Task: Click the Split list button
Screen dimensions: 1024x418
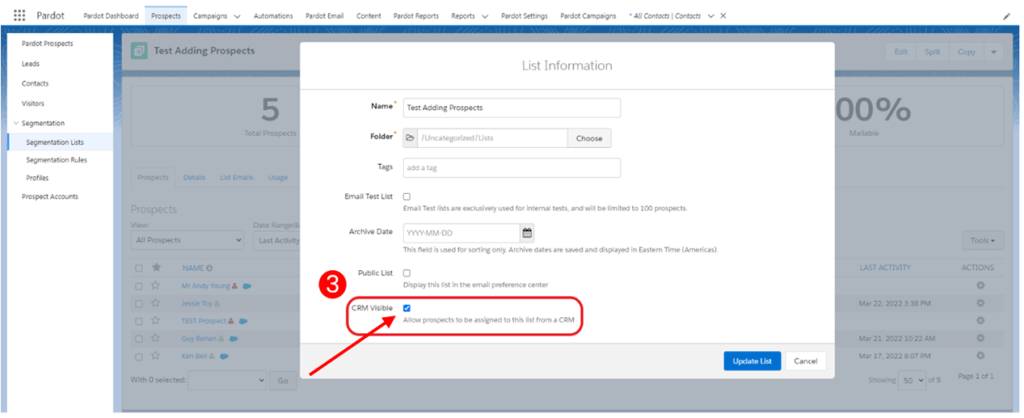Action: click(x=933, y=52)
